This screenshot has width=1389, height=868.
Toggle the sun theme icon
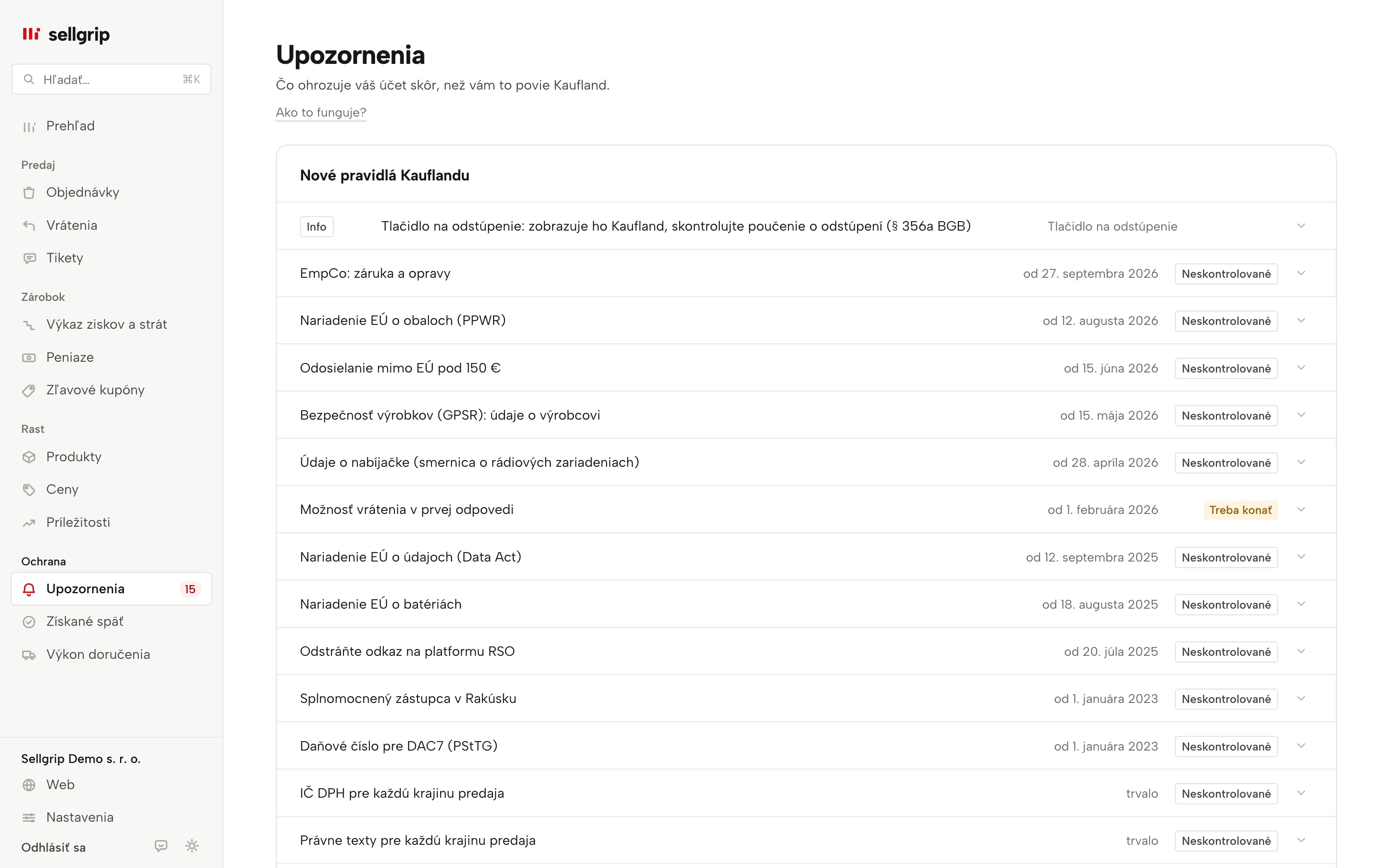(192, 846)
